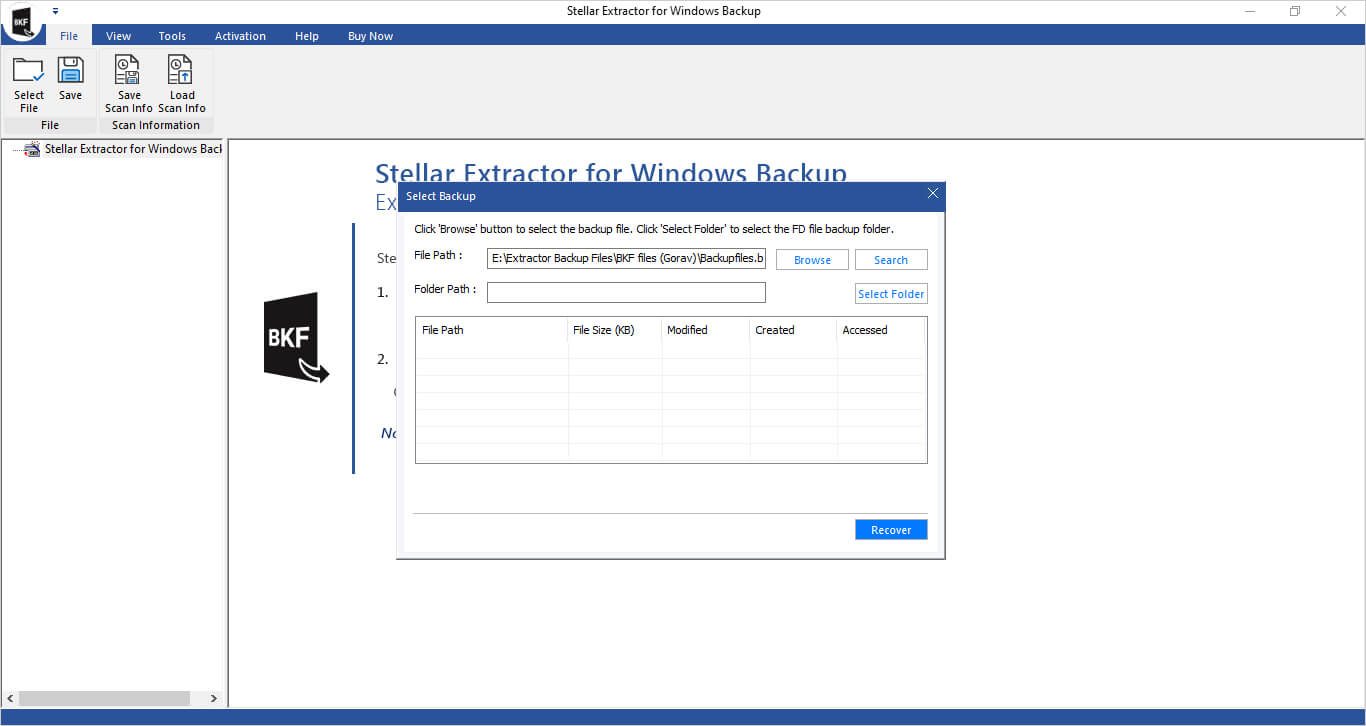Click the BKF application logo button
1366x726 pixels.
pos(21,21)
